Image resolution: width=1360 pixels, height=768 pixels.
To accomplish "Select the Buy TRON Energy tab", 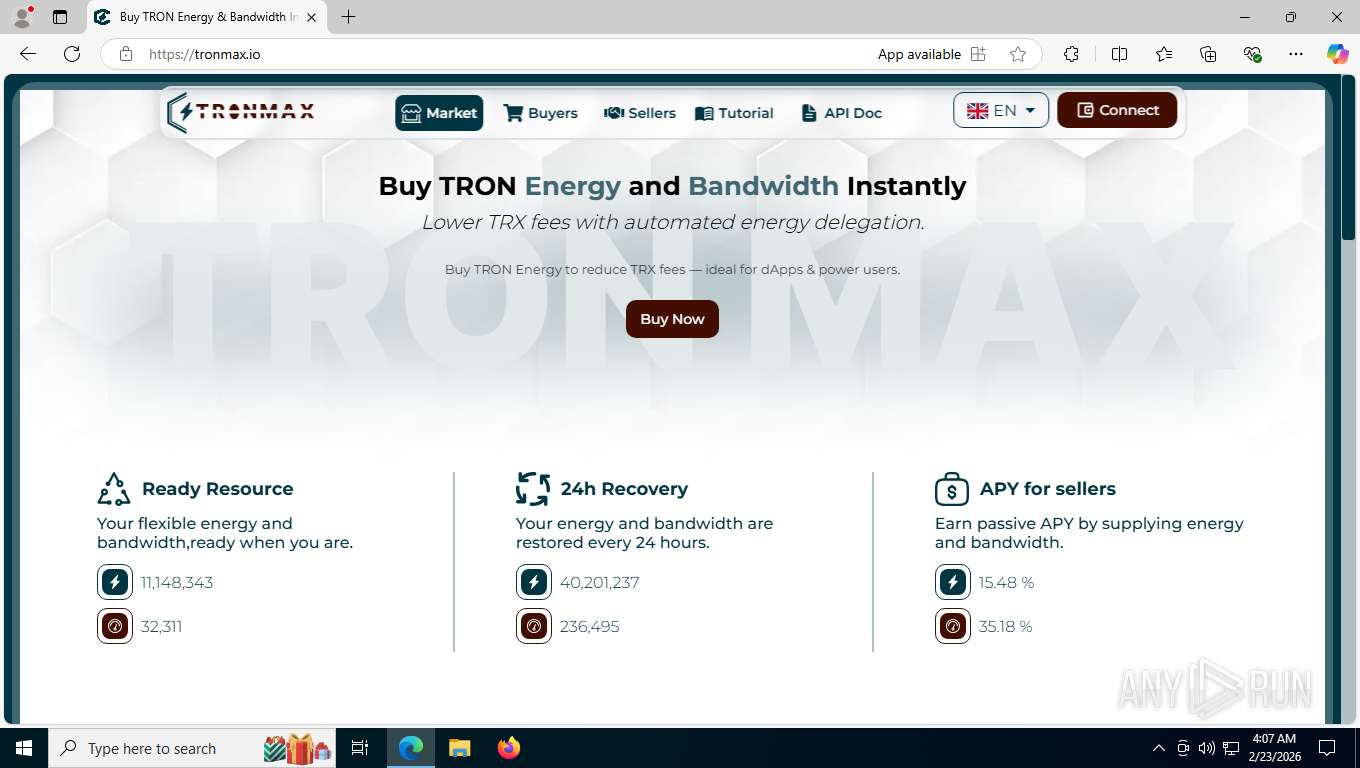I will pyautogui.click(x=207, y=17).
